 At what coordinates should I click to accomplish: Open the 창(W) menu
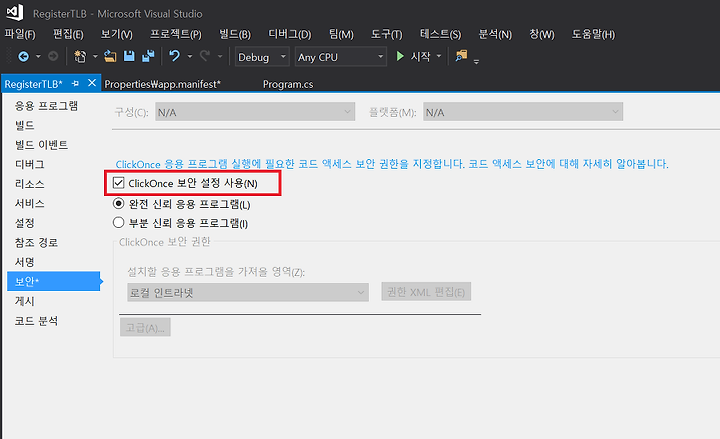coord(542,34)
